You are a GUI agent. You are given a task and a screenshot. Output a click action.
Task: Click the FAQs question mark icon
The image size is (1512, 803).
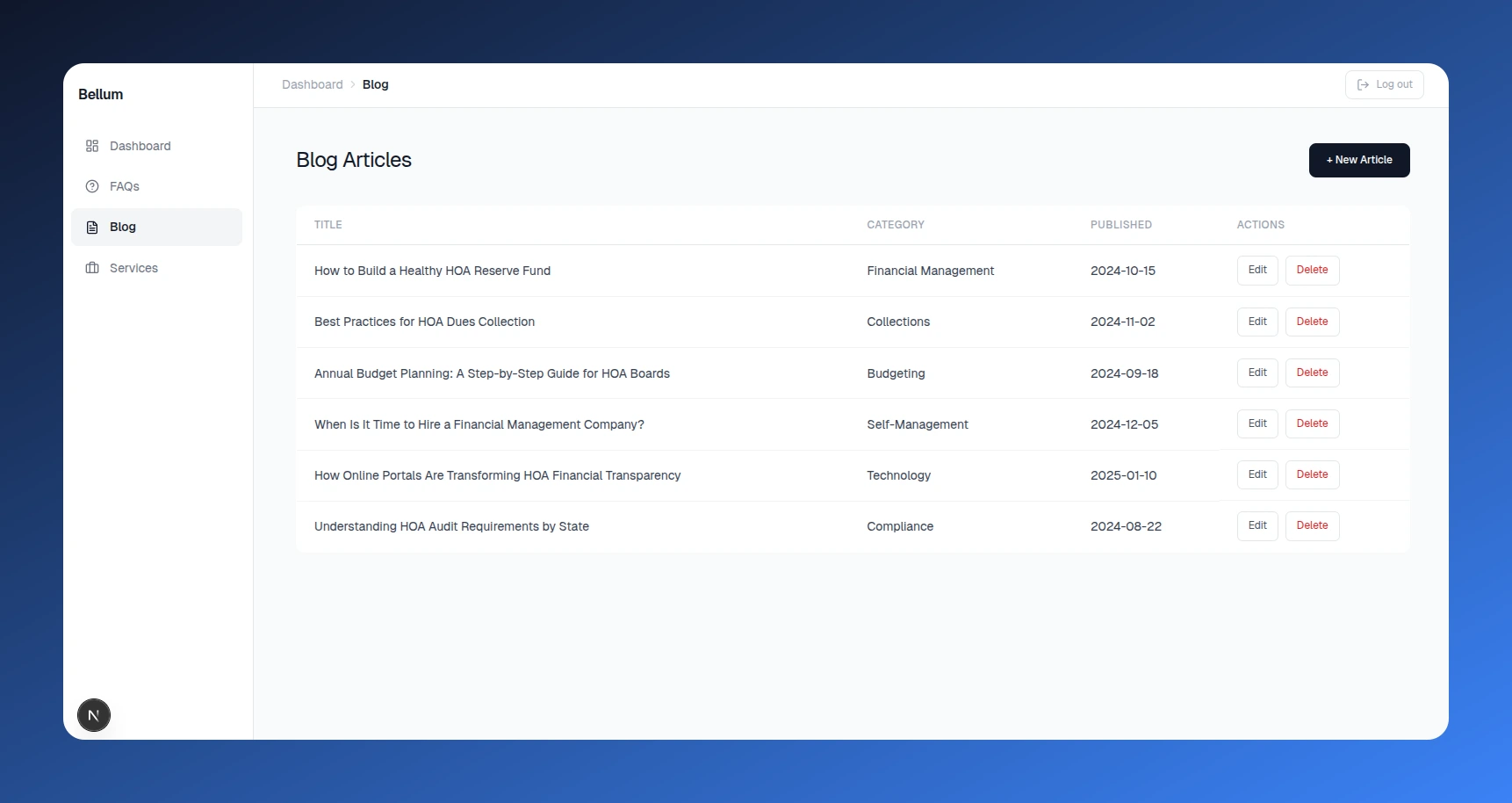[x=92, y=186]
